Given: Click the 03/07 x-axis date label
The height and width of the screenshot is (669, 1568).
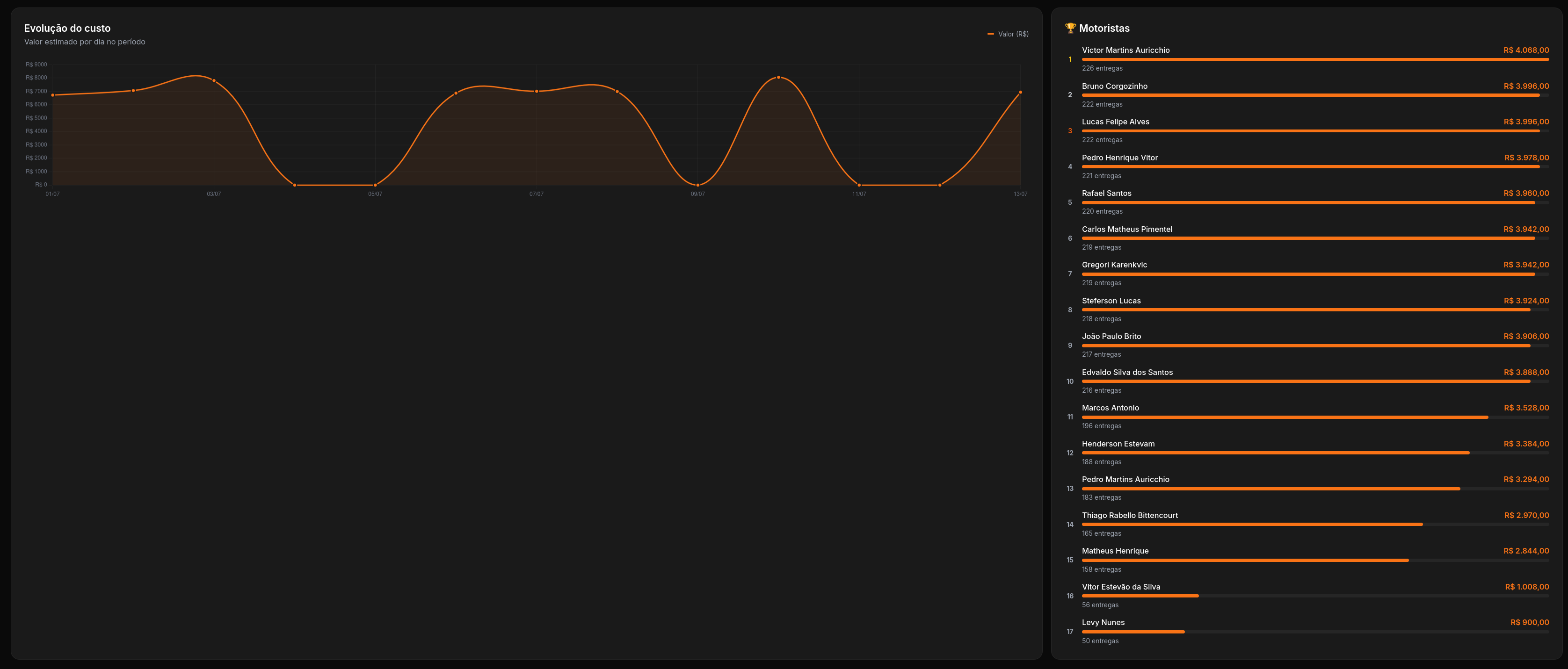Looking at the screenshot, I should click(x=214, y=194).
